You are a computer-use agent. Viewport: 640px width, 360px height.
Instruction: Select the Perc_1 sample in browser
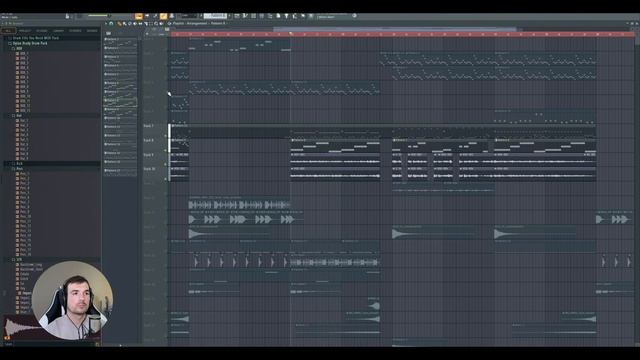24,173
